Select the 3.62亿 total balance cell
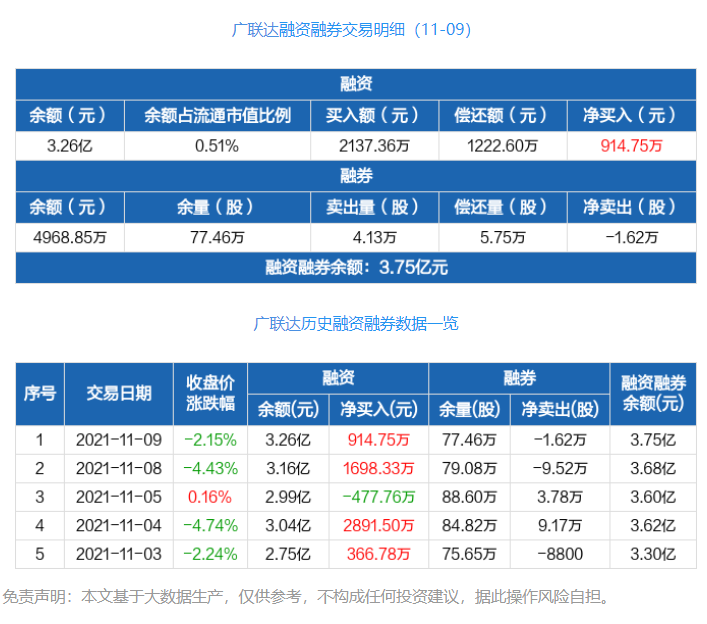The height and width of the screenshot is (624, 707). click(653, 525)
